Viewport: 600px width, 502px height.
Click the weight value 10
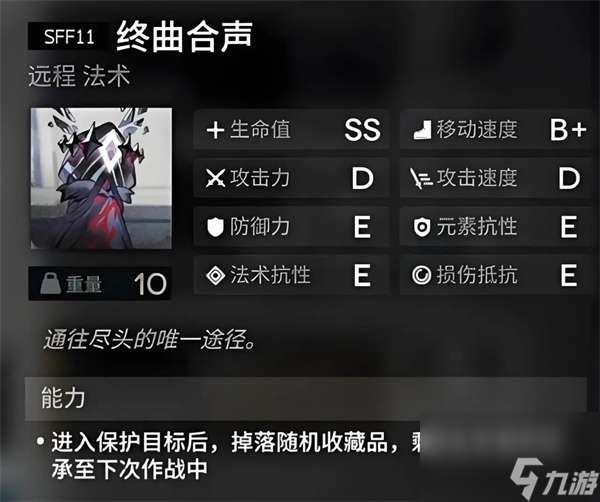(150, 284)
